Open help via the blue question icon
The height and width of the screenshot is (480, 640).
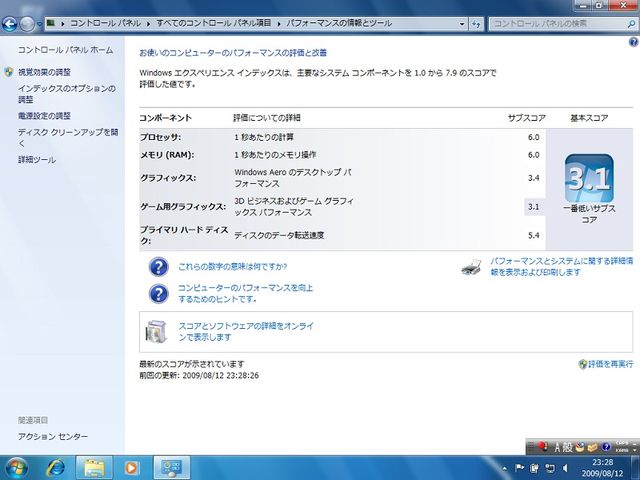[x=633, y=42]
